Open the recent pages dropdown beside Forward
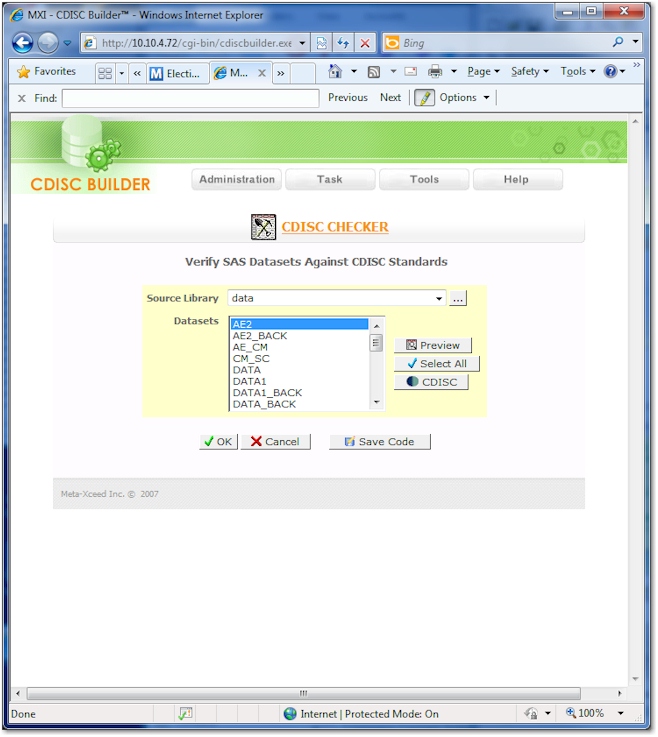The width and height of the screenshot is (658, 737). [67, 43]
